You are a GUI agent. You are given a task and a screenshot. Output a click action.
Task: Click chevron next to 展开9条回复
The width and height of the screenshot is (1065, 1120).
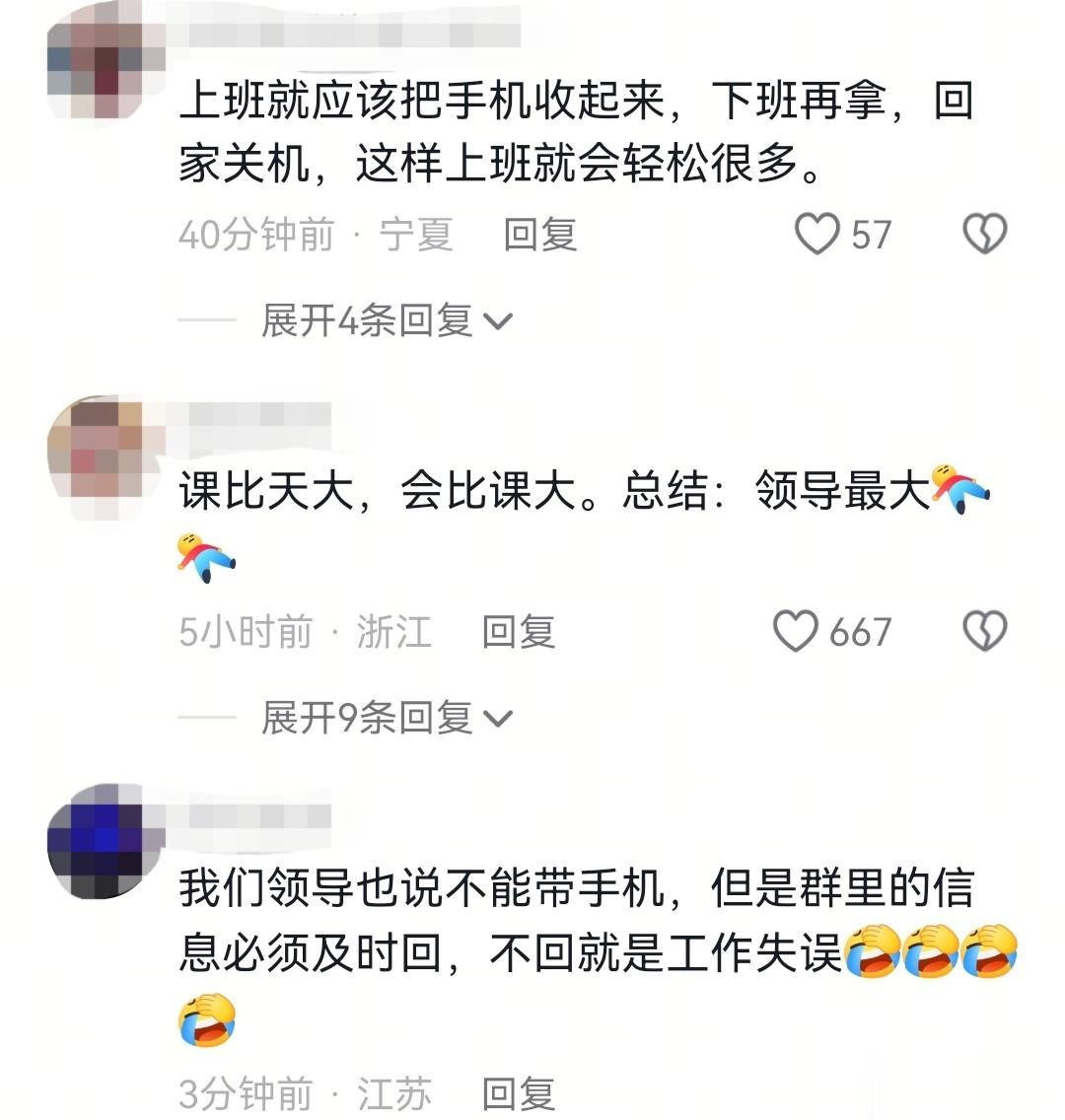pyautogui.click(x=498, y=720)
